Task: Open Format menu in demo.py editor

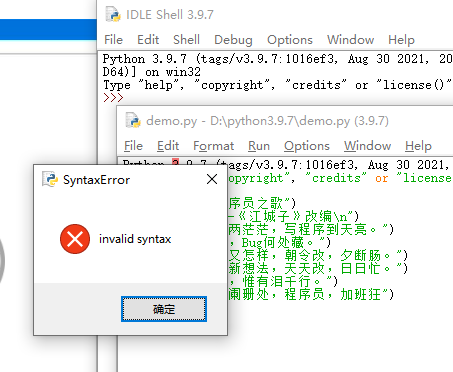Action: (213, 146)
